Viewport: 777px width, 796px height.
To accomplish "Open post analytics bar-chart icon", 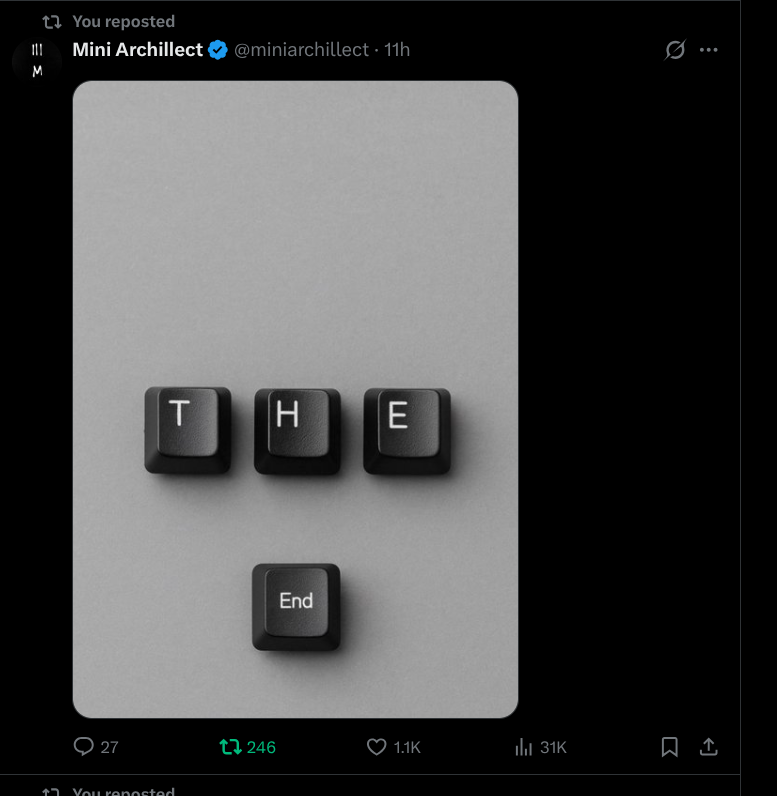I will pos(523,747).
